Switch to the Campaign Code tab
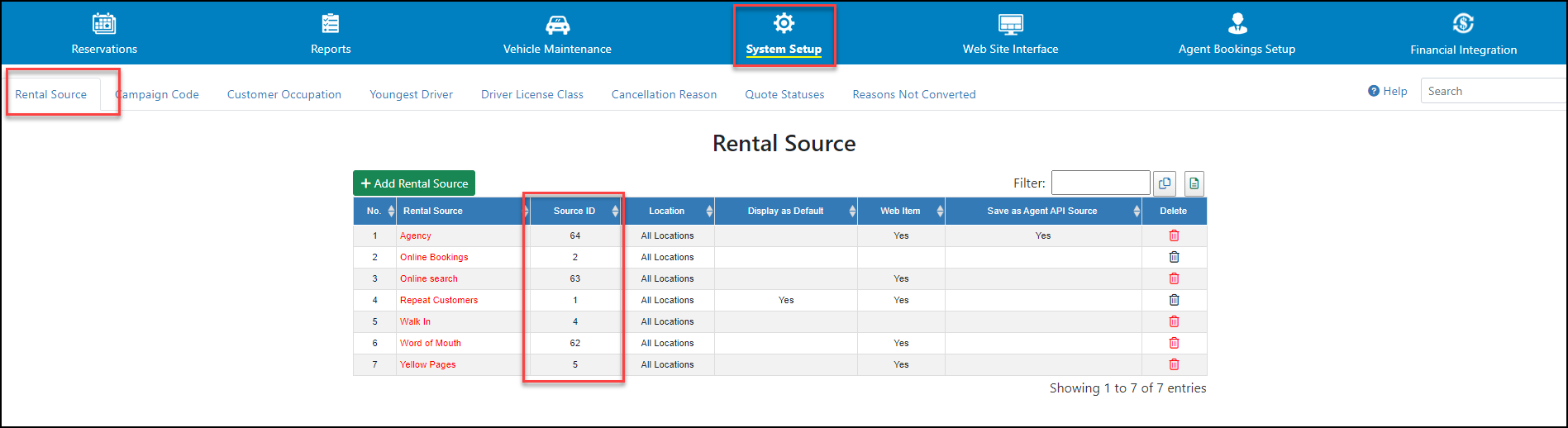1568x428 pixels. click(x=157, y=94)
